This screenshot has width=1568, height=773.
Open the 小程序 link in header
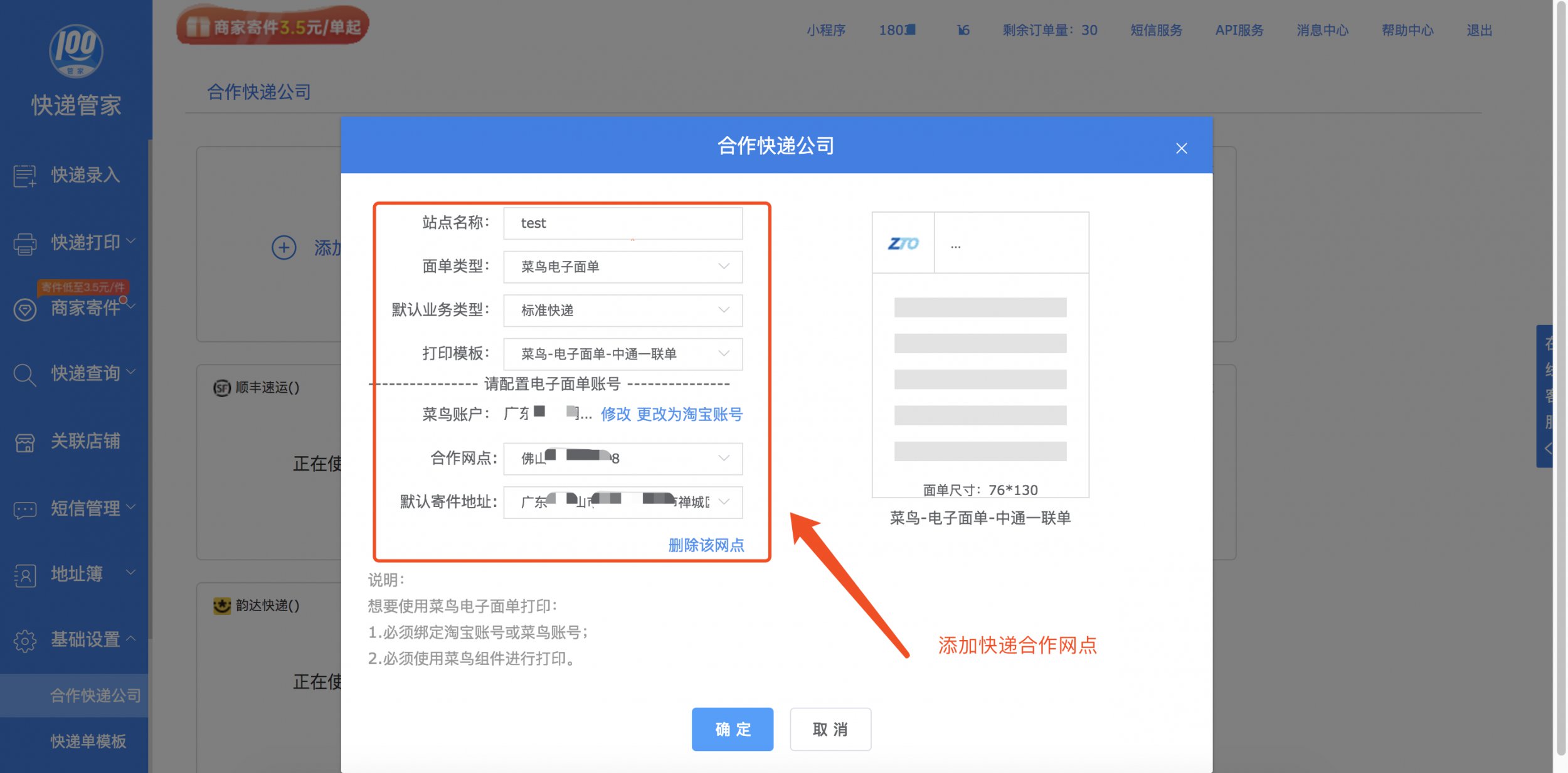(x=826, y=30)
